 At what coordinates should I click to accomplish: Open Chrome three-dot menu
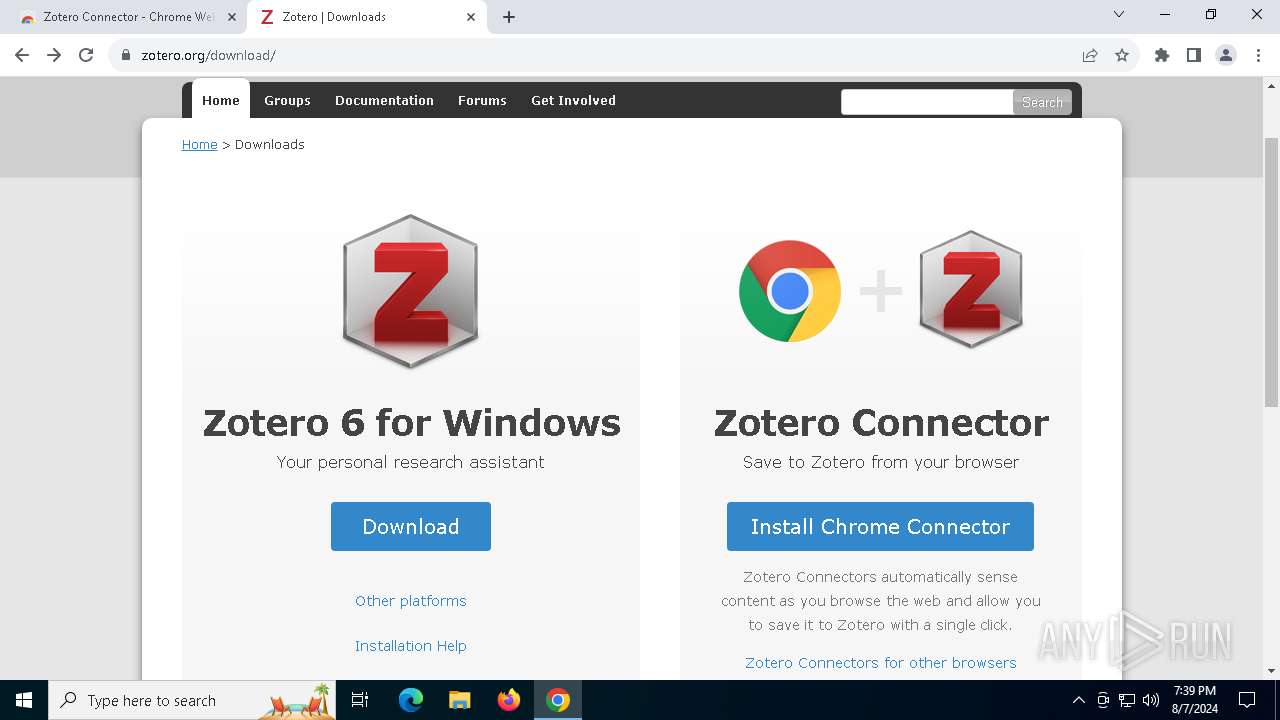point(1258,55)
